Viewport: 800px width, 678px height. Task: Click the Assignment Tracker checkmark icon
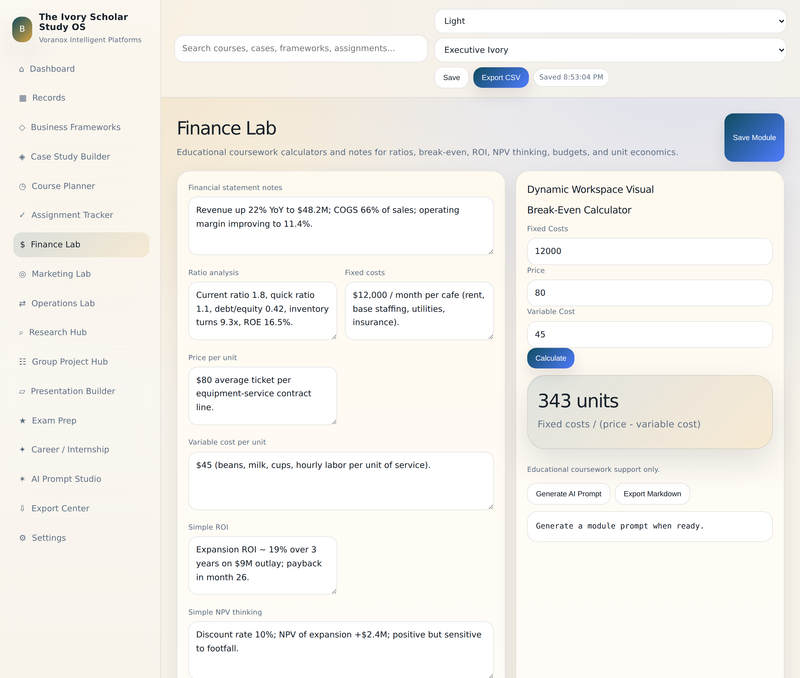[x=22, y=215]
